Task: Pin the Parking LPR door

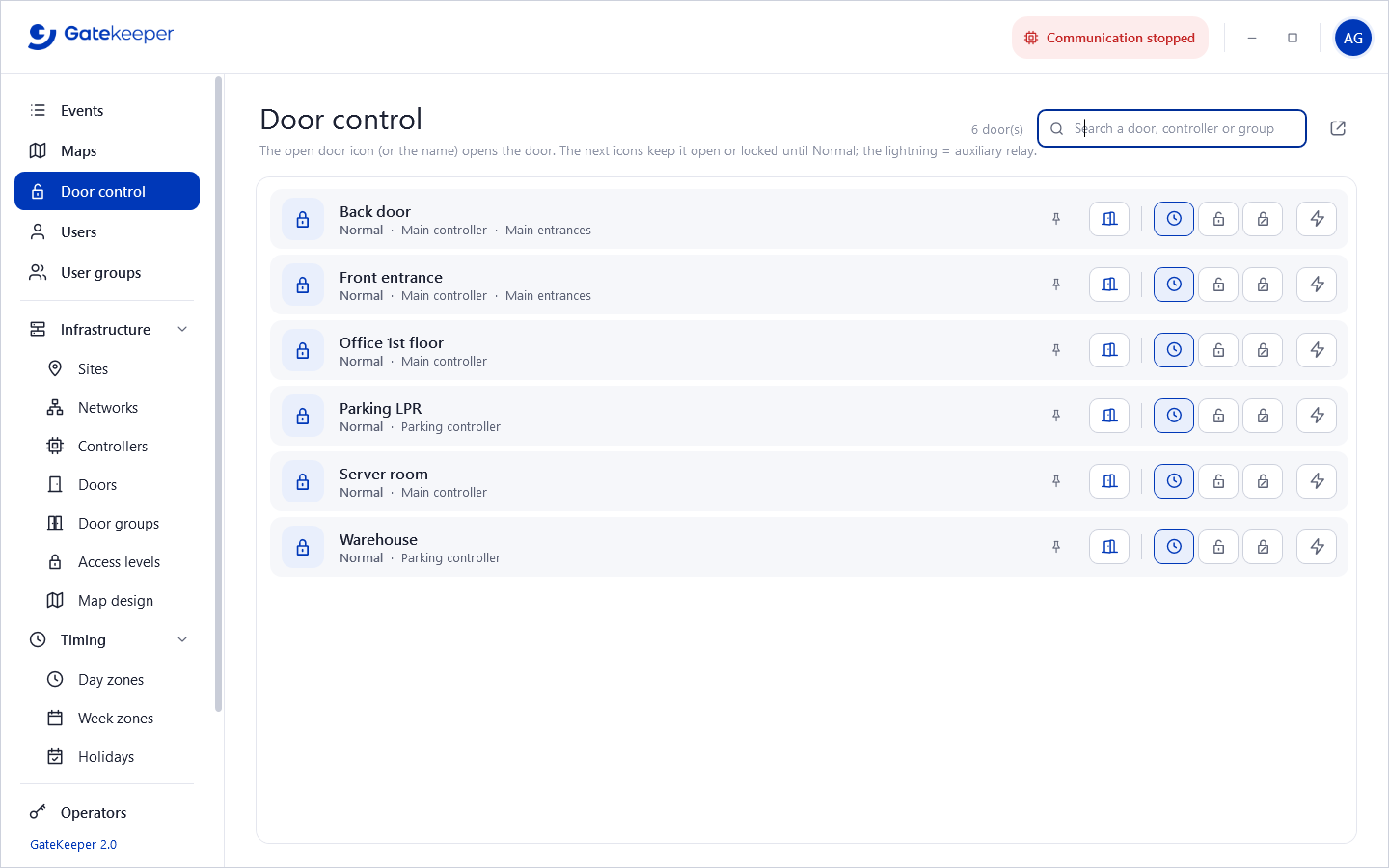Action: [x=1056, y=416]
